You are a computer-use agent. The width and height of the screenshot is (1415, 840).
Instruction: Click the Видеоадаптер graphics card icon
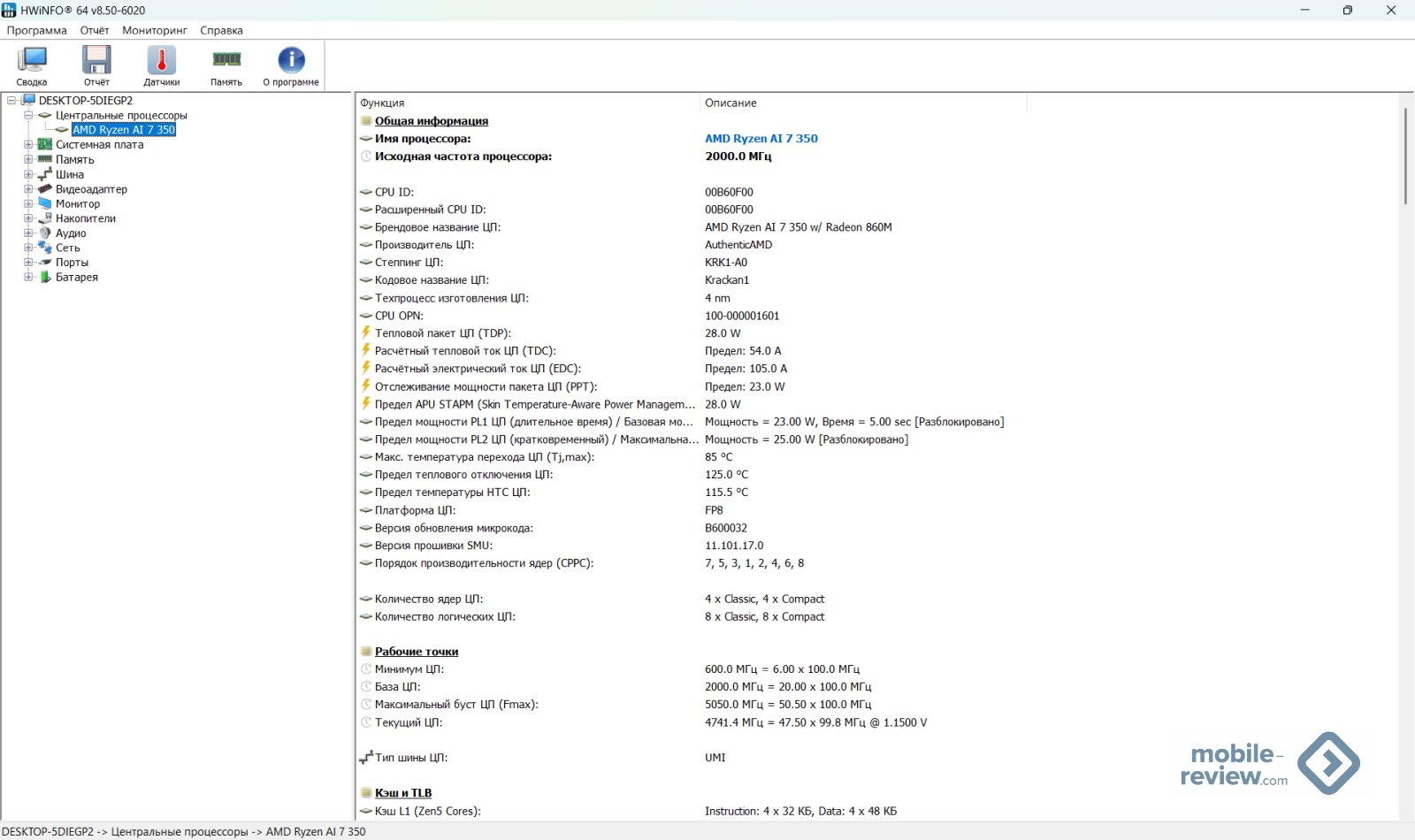[x=45, y=189]
